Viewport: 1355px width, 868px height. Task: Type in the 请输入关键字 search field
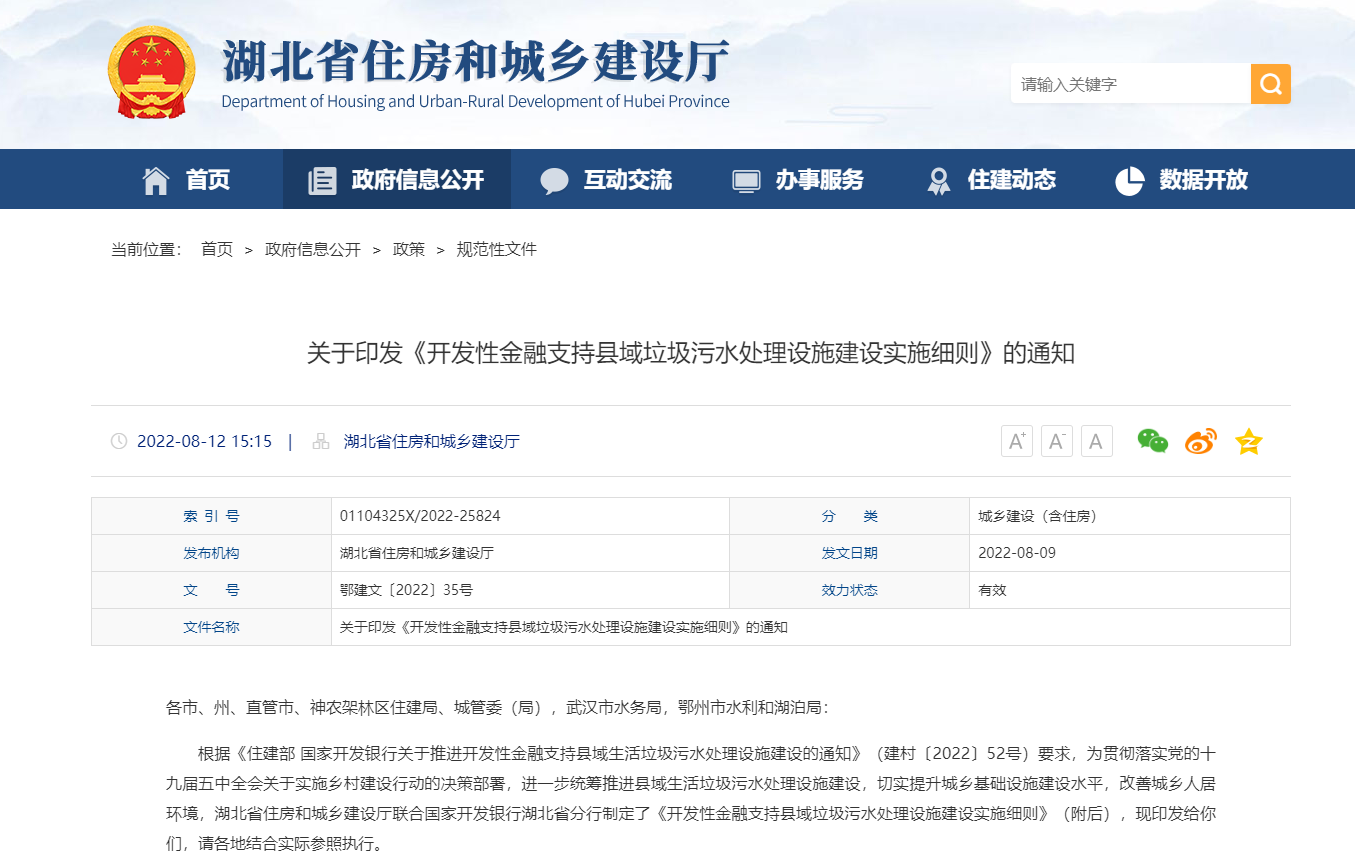pos(1130,84)
